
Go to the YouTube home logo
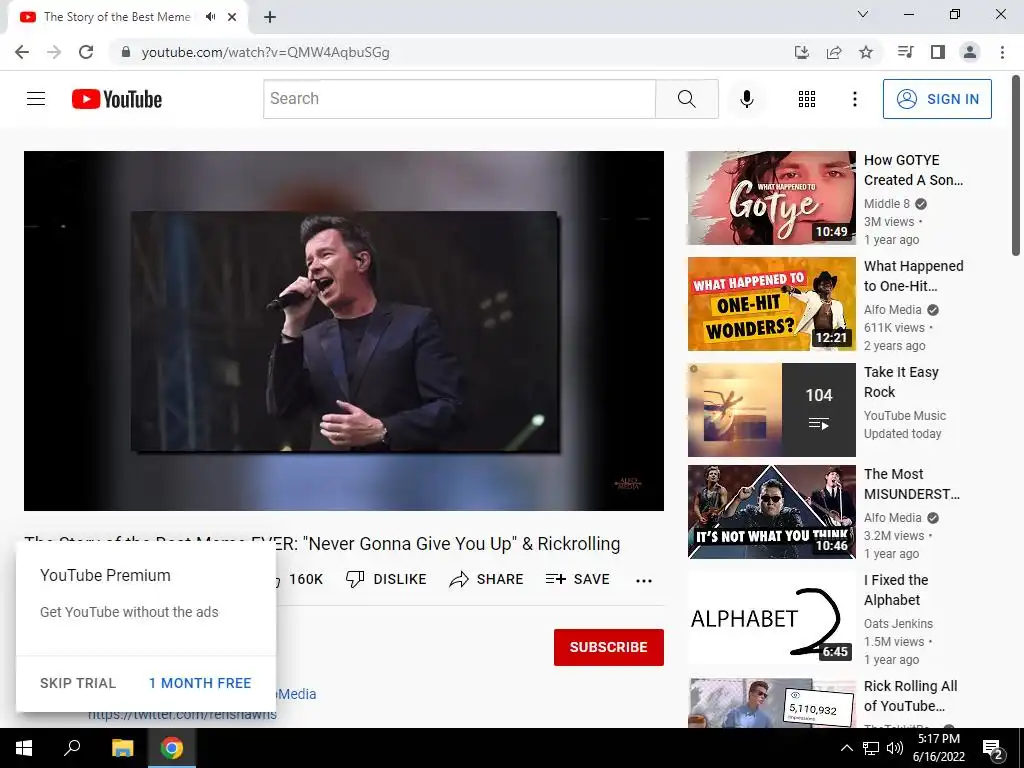coord(117,99)
